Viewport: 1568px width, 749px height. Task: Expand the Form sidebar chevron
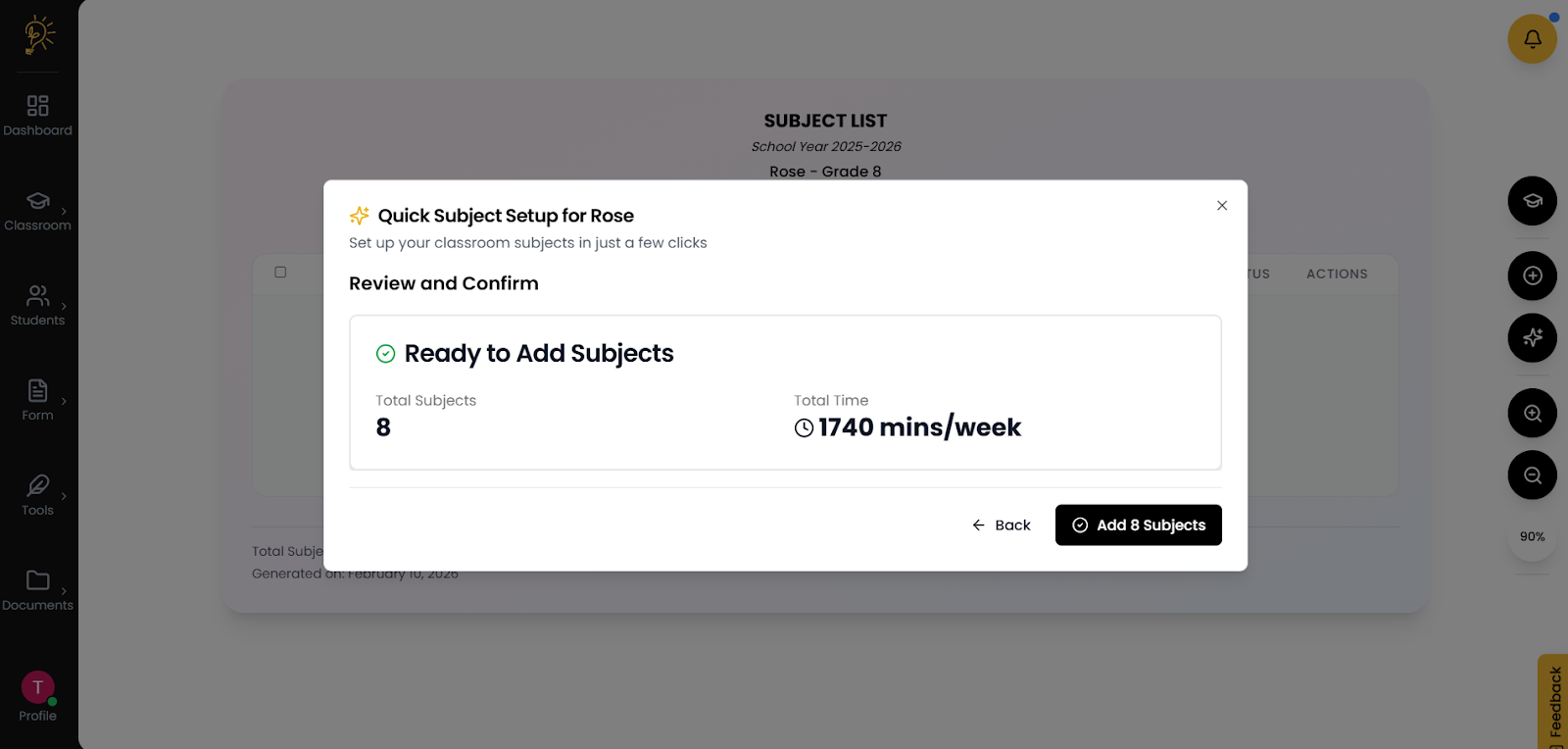[x=65, y=401]
